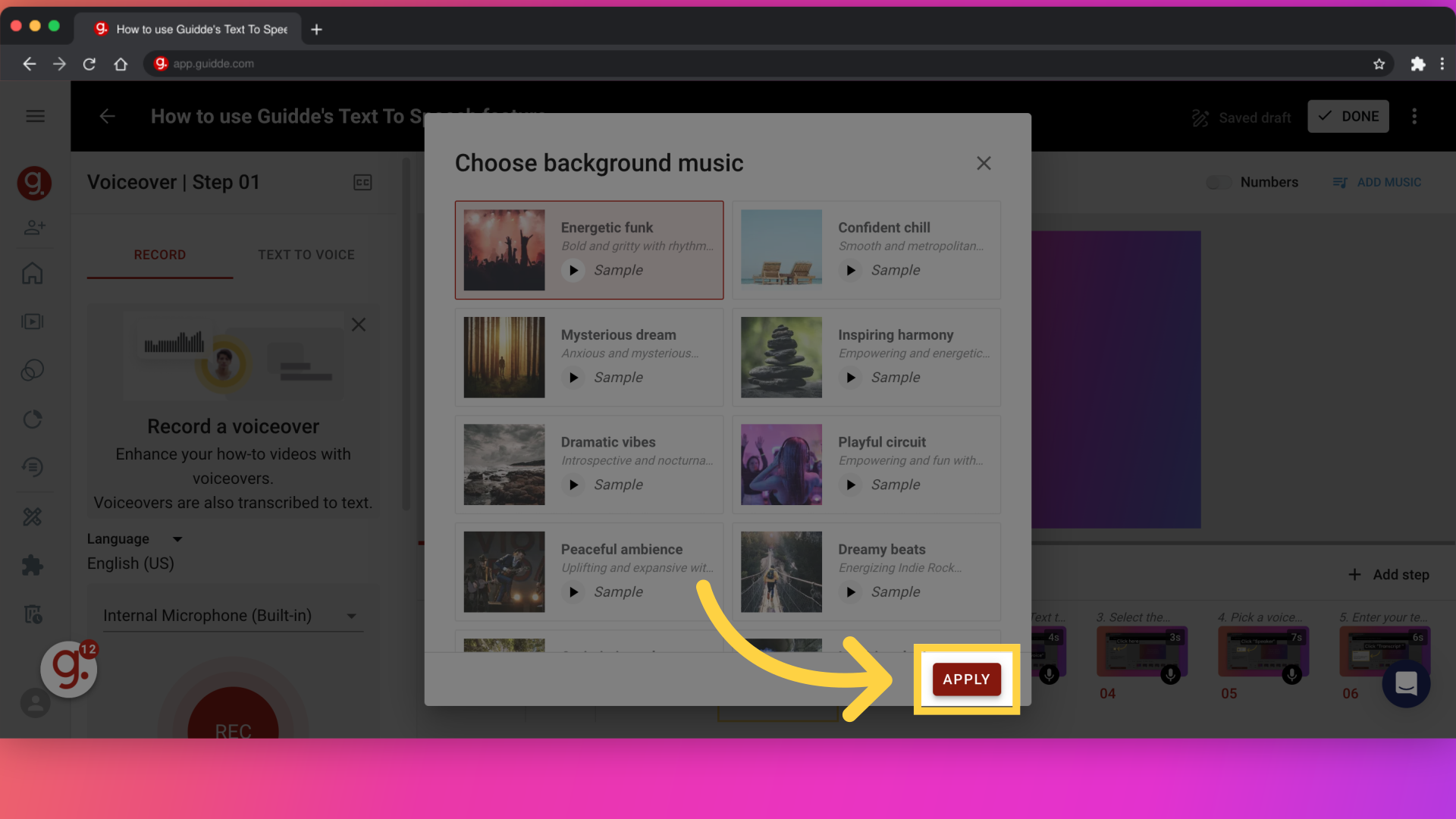Play the Playful circuit sample

(x=851, y=485)
